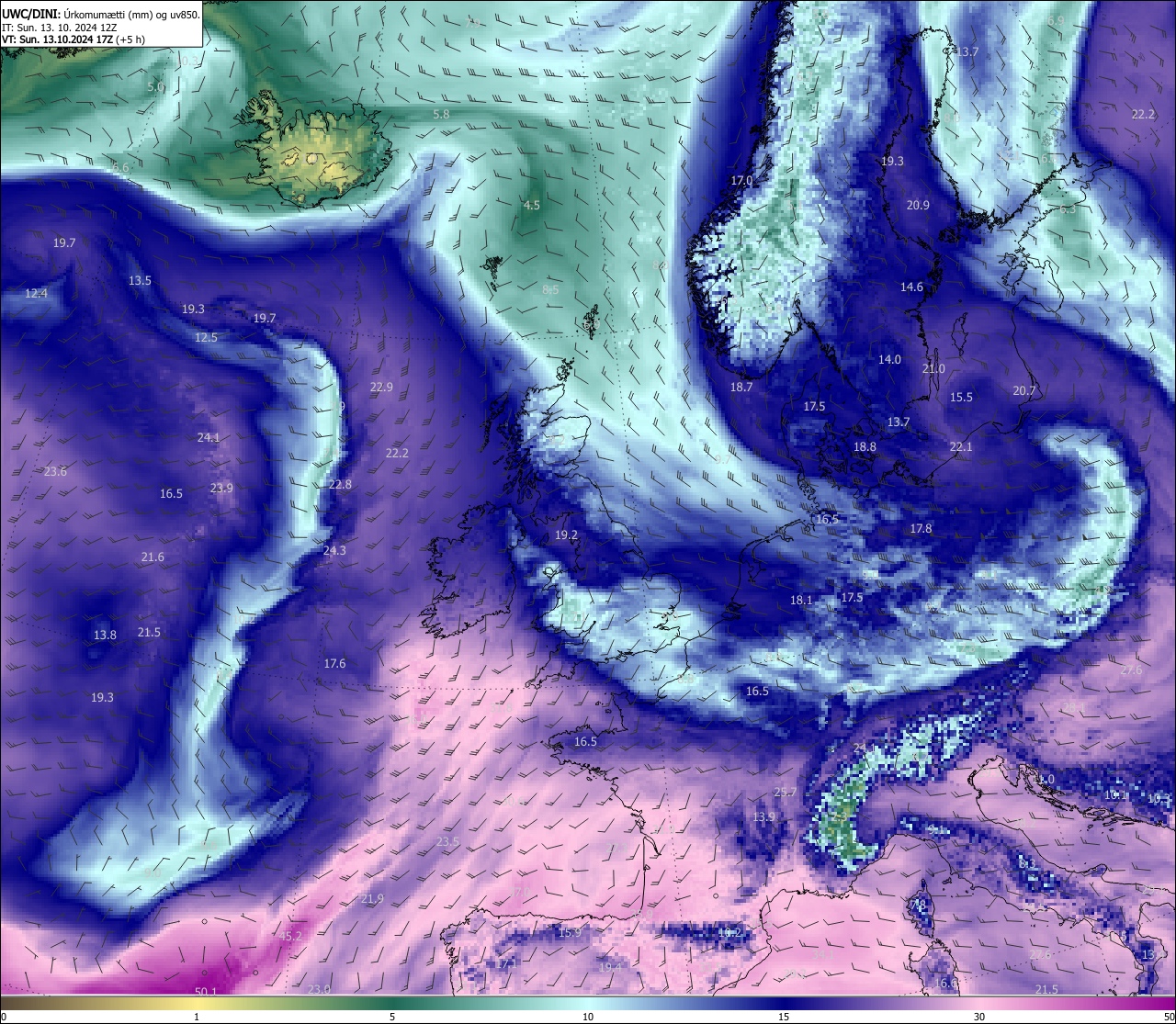
Task: Click the 30 tick label on the colour scale
Action: pyautogui.click(x=979, y=1017)
